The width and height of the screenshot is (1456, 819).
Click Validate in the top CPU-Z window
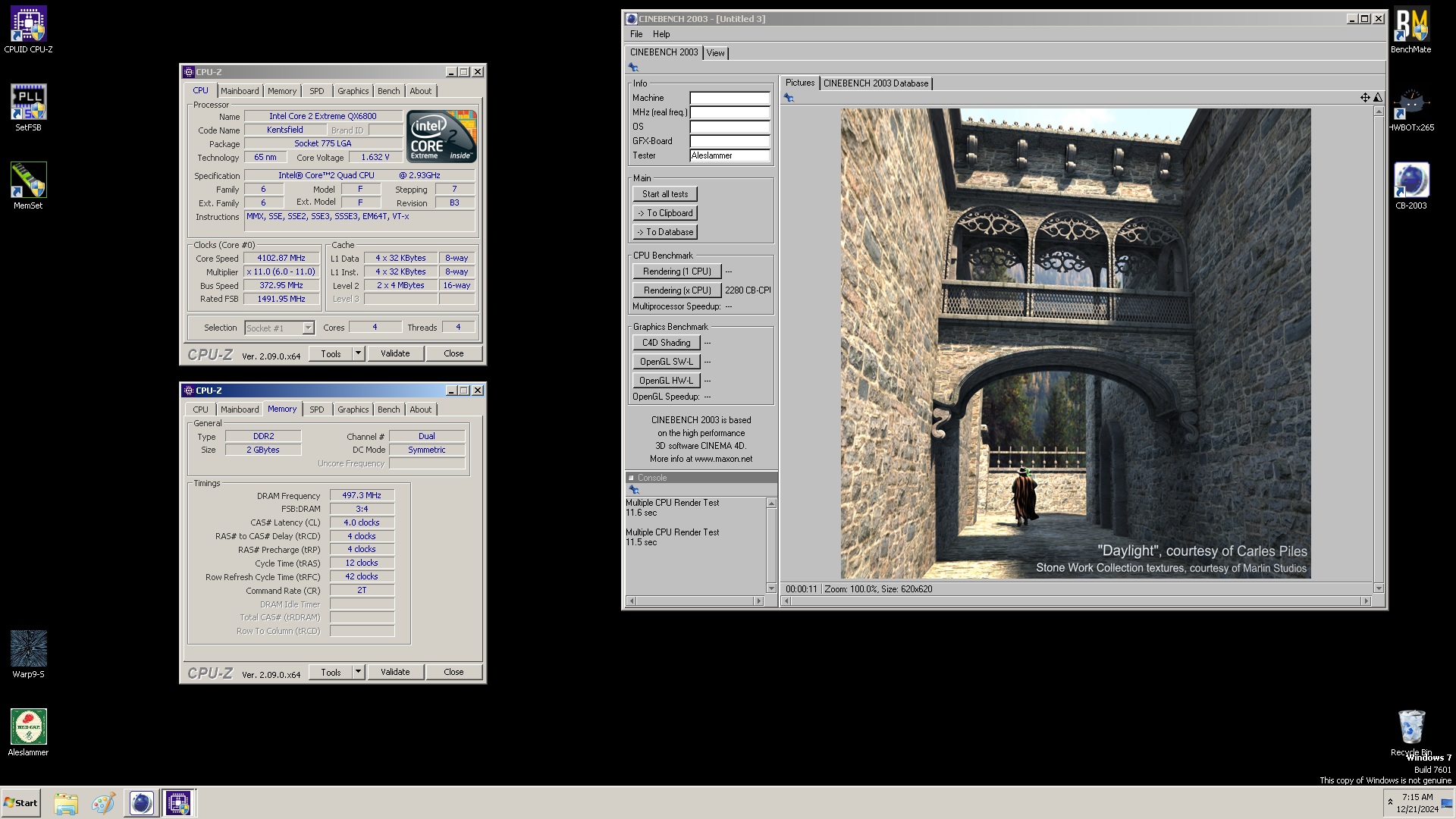pos(395,353)
